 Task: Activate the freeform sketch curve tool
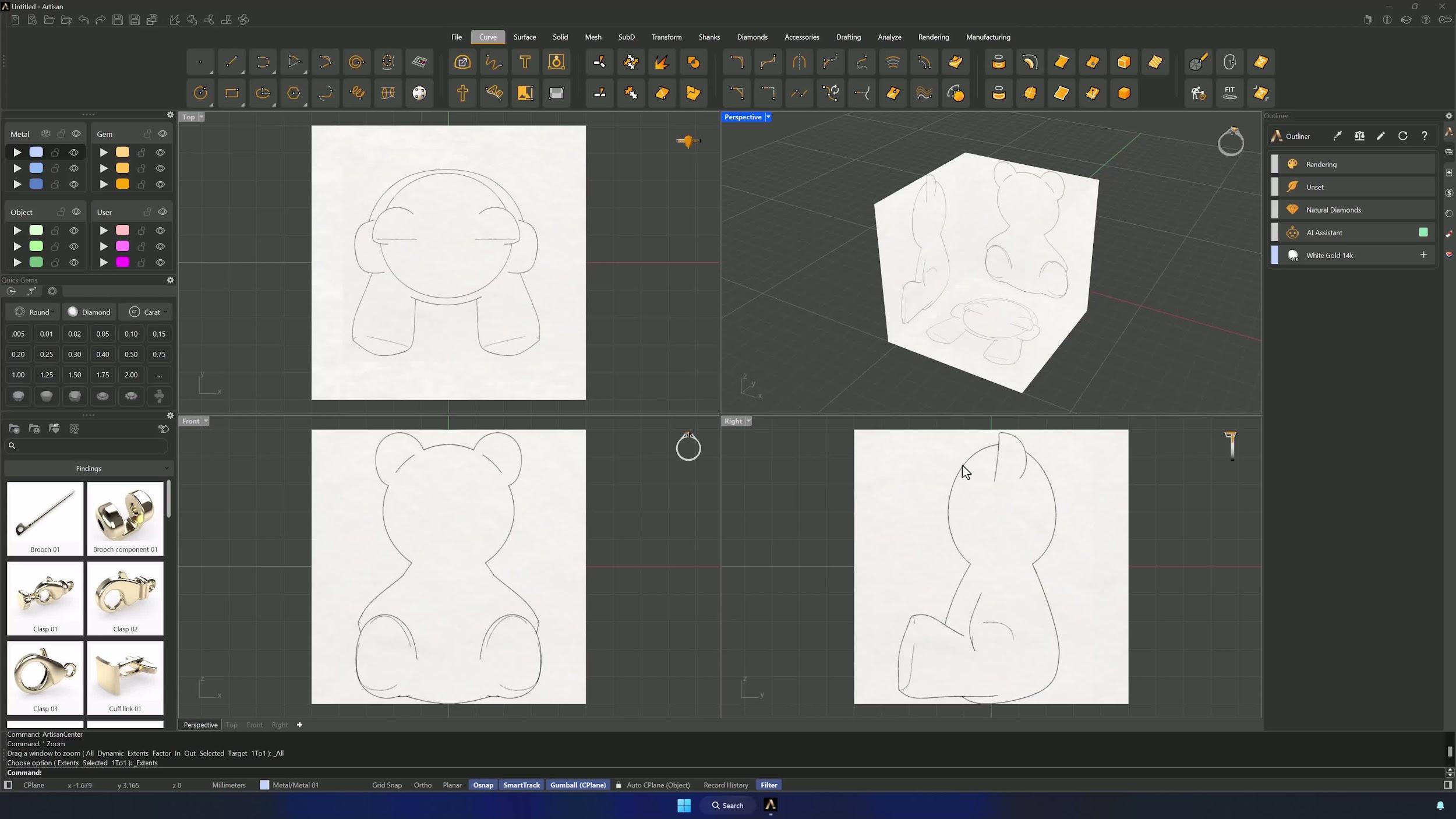coord(494,62)
